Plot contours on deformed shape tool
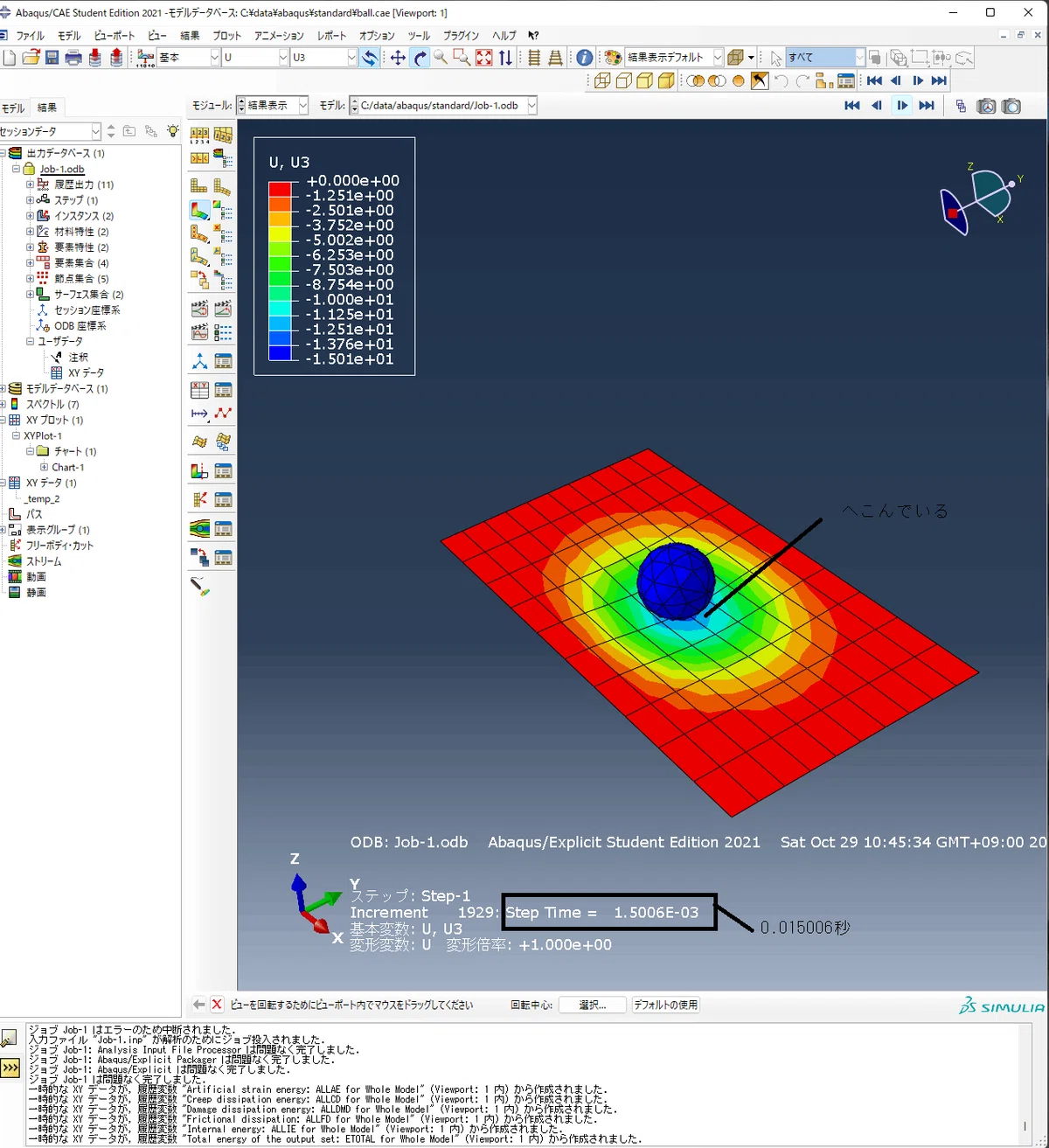This screenshot has width=1049, height=1148. [x=199, y=211]
